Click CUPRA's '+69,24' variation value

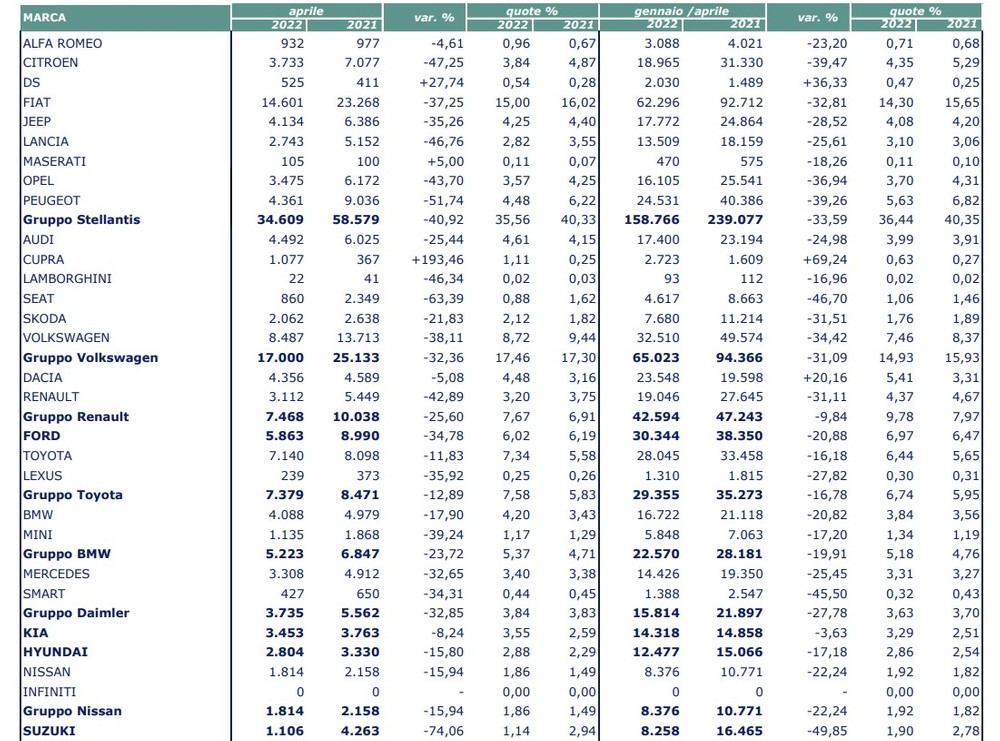[825, 260]
